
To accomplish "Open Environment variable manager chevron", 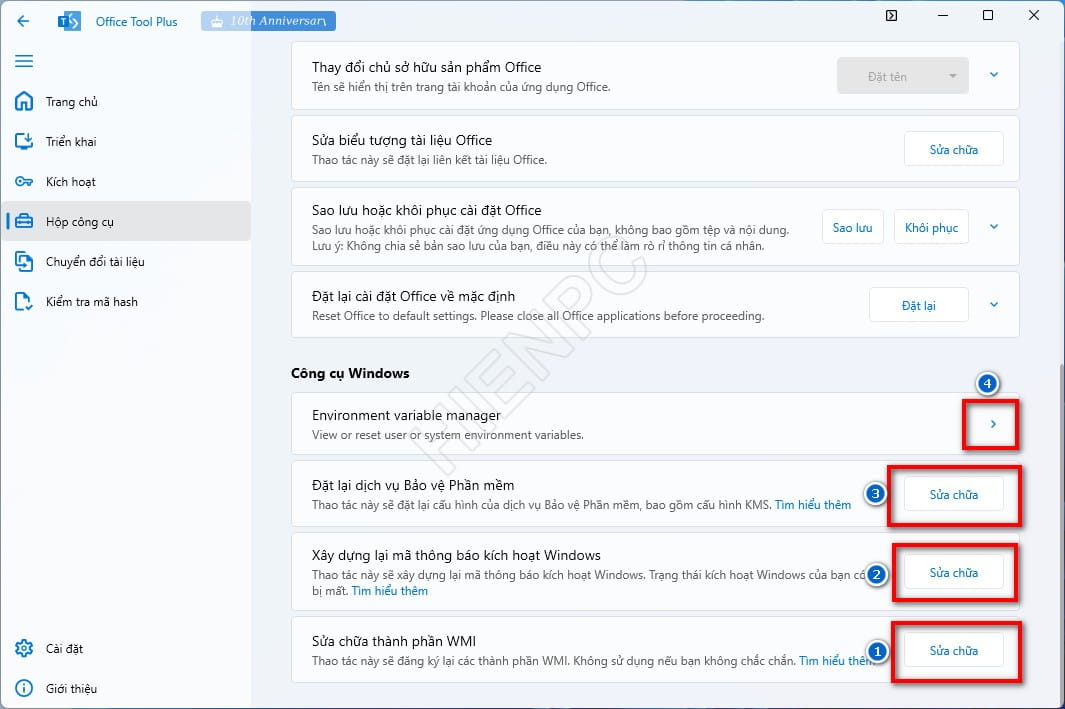I will 993,424.
